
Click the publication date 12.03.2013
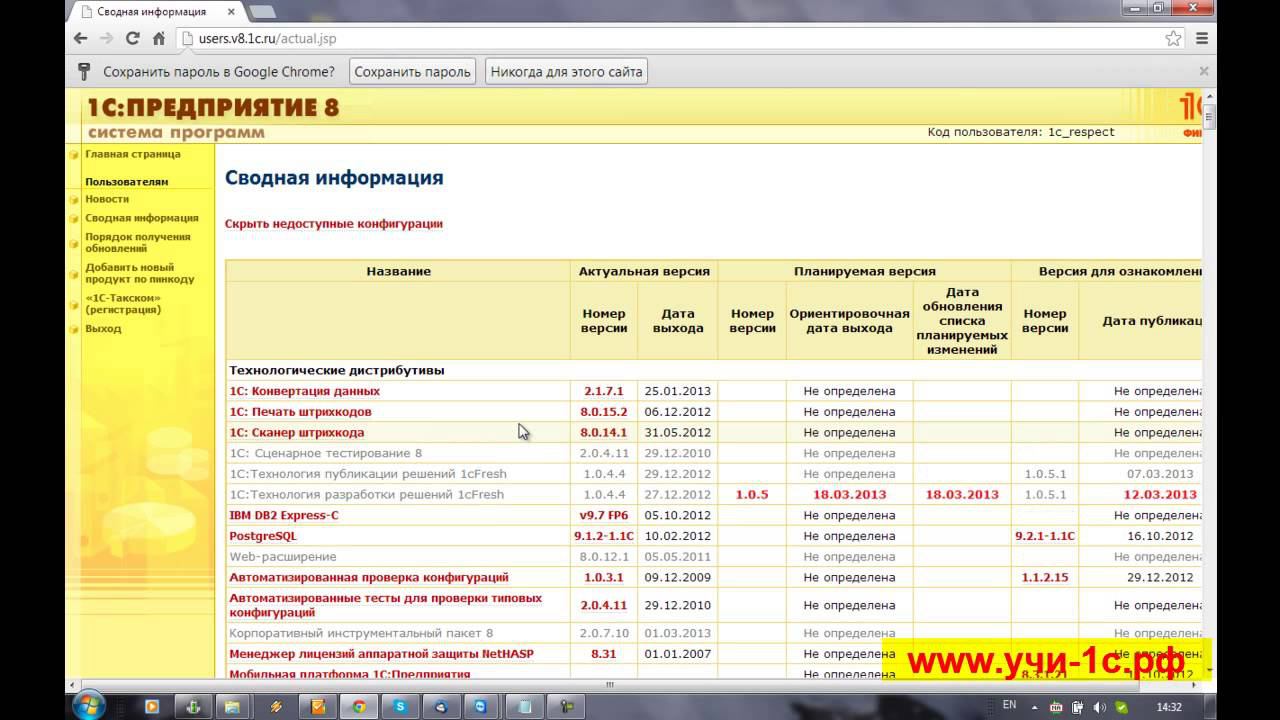tap(1160, 495)
